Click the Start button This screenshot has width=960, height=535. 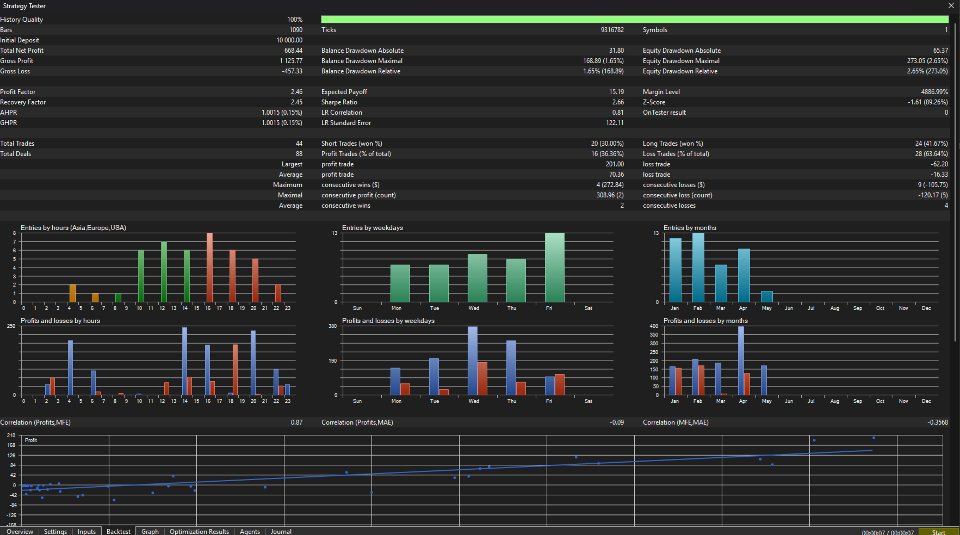click(x=939, y=532)
